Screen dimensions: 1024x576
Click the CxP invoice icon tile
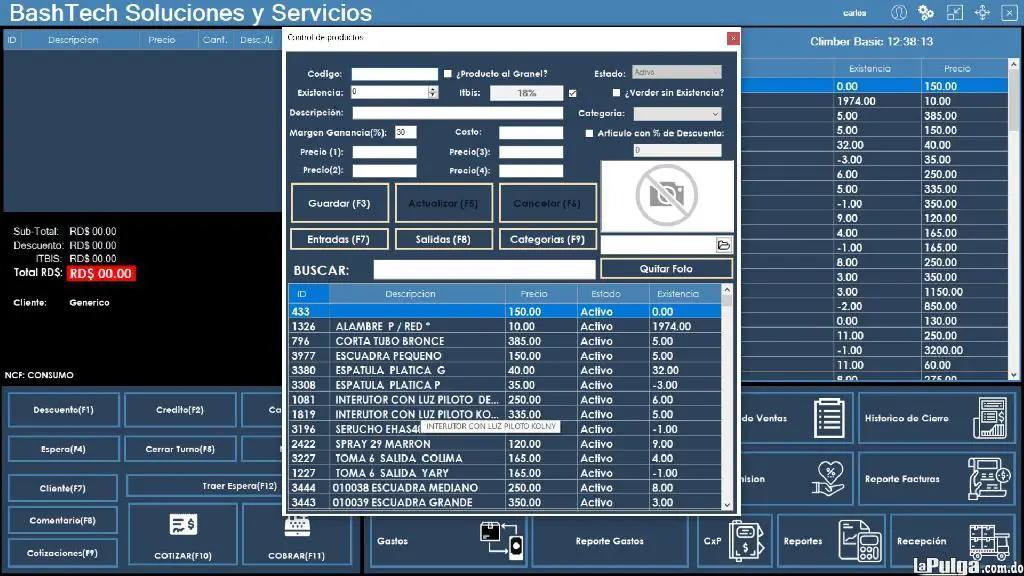746,541
